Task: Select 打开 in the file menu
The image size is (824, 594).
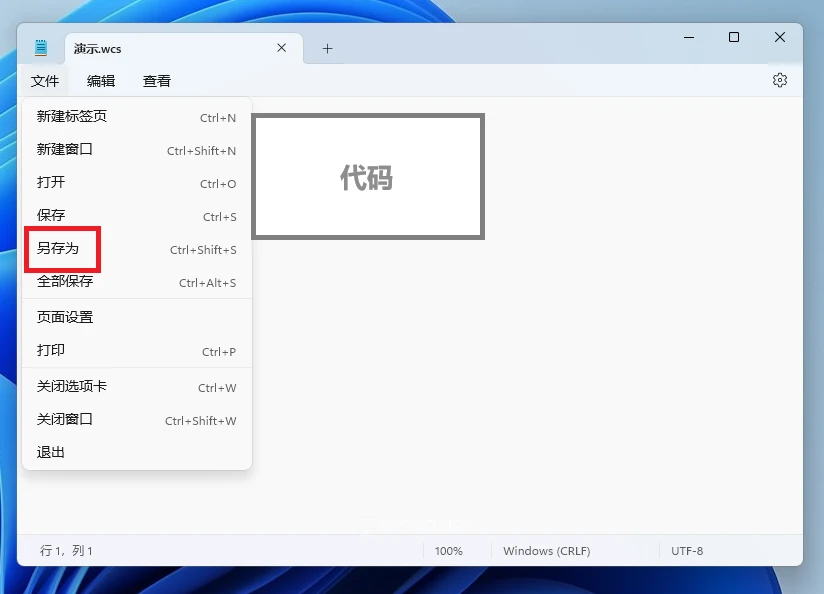Action: click(137, 183)
